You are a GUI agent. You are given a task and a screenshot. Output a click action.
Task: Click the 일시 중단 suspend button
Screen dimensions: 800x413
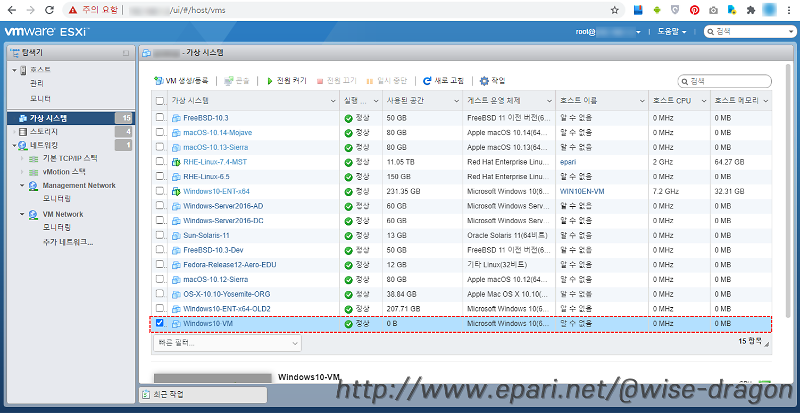tap(386, 81)
